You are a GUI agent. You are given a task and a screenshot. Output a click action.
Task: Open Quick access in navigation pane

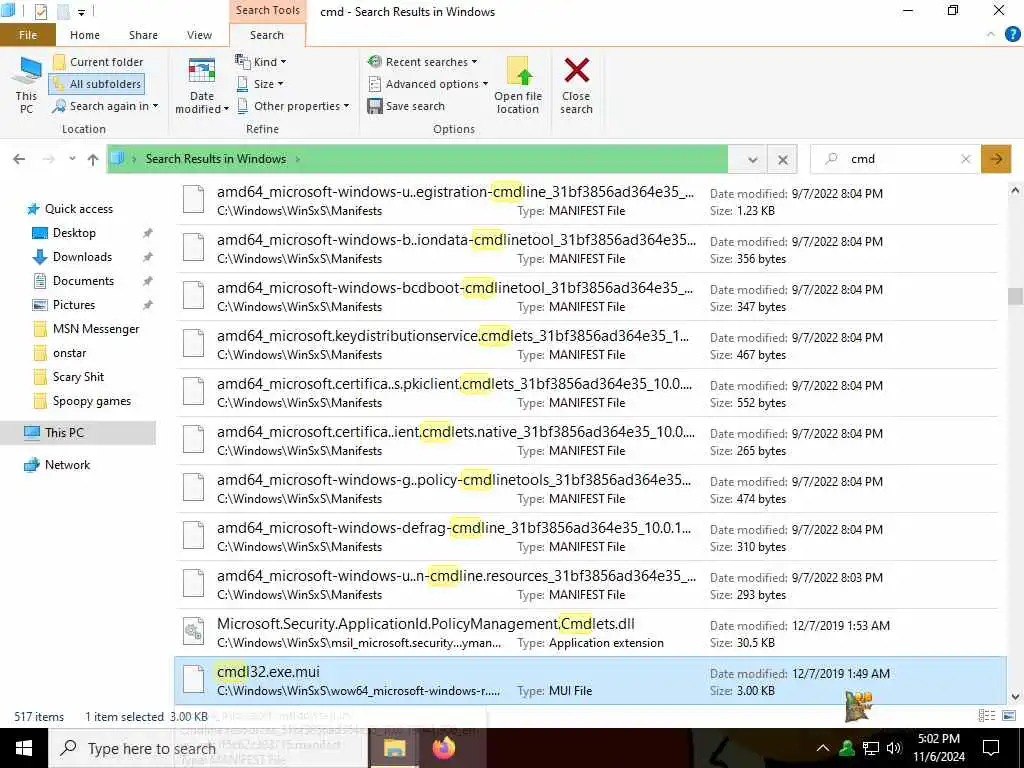tap(78, 209)
